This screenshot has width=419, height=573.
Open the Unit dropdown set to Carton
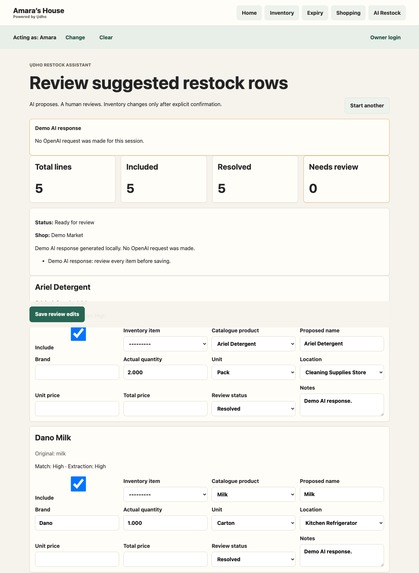coord(254,523)
